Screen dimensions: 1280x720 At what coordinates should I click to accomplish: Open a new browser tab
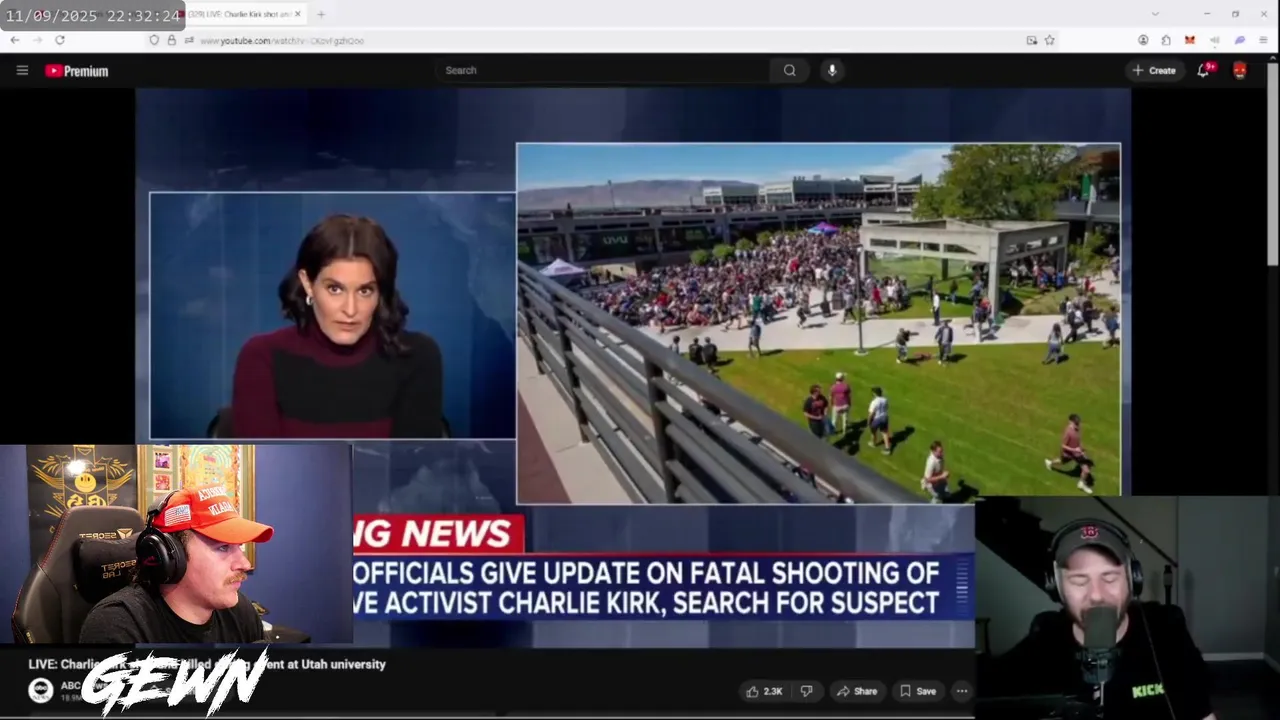point(321,14)
